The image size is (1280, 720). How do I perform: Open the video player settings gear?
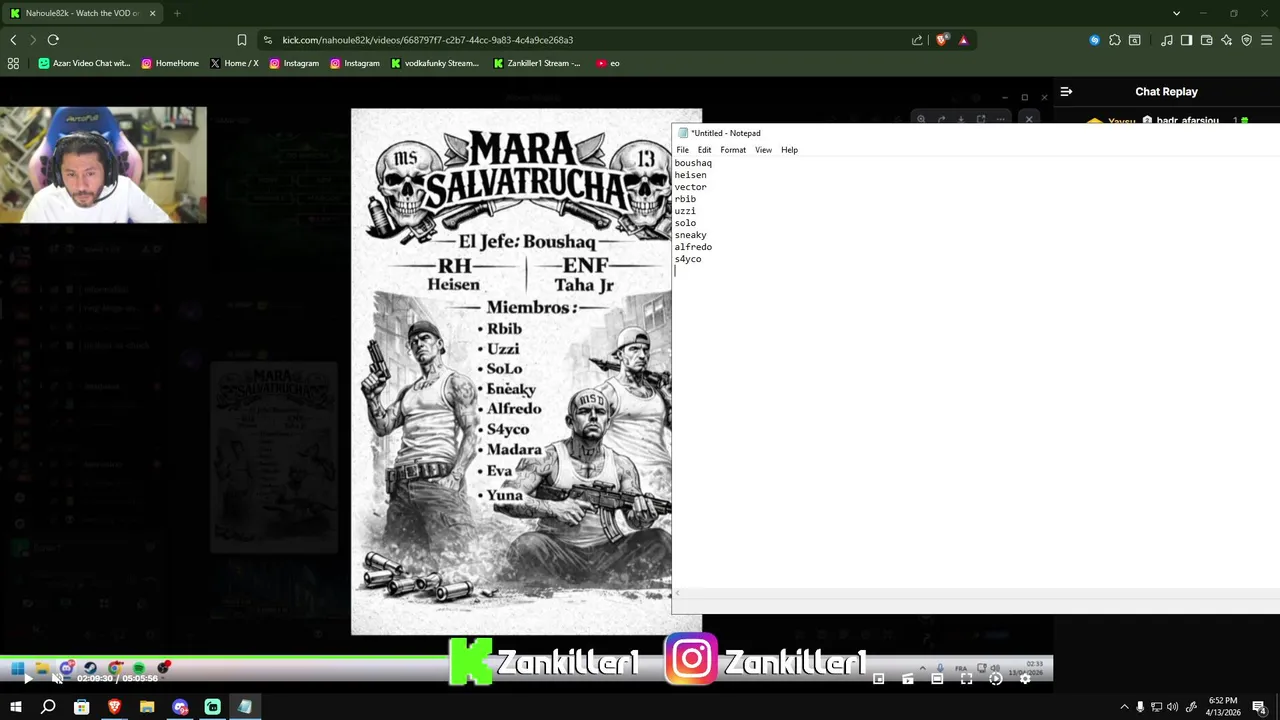pyautogui.click(x=1025, y=679)
